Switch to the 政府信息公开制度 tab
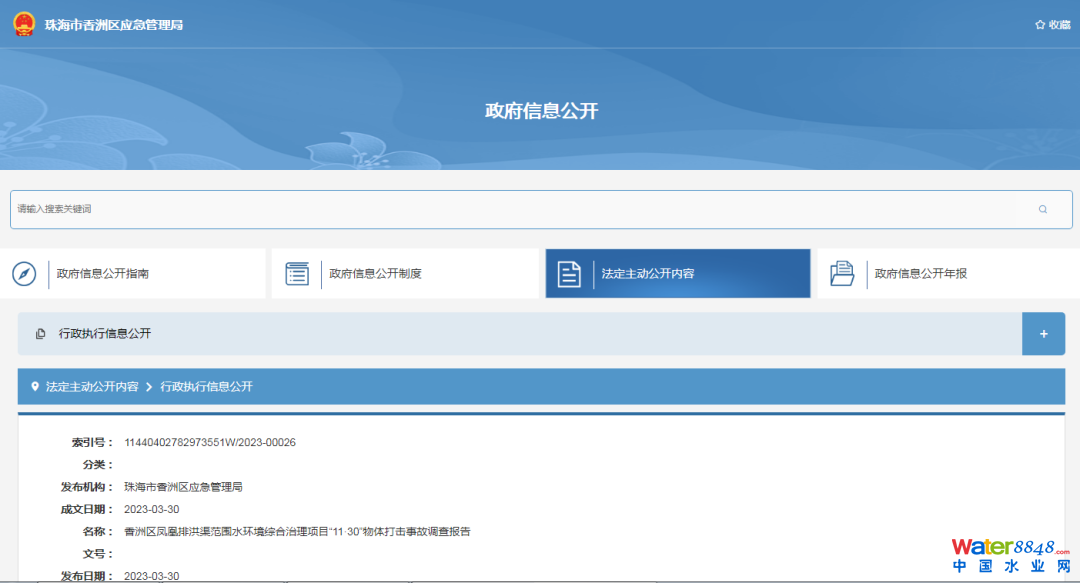Screen dimensions: 1080x583 [375, 274]
